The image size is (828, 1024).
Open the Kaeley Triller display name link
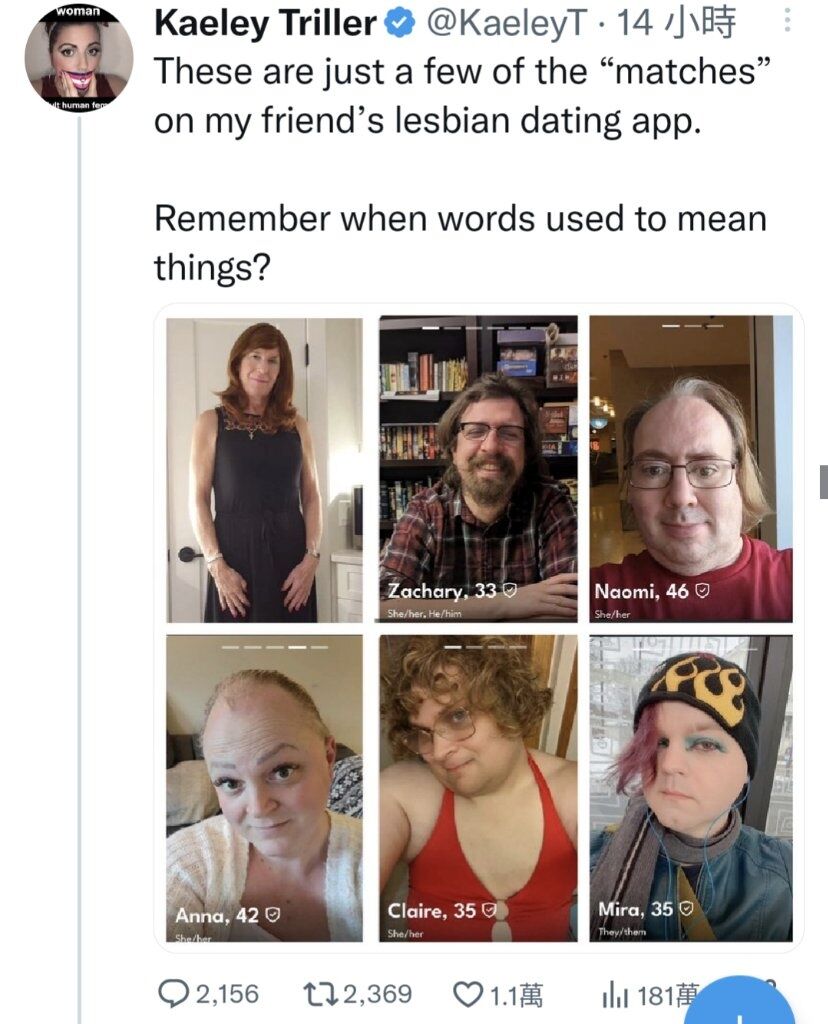pyautogui.click(x=266, y=23)
